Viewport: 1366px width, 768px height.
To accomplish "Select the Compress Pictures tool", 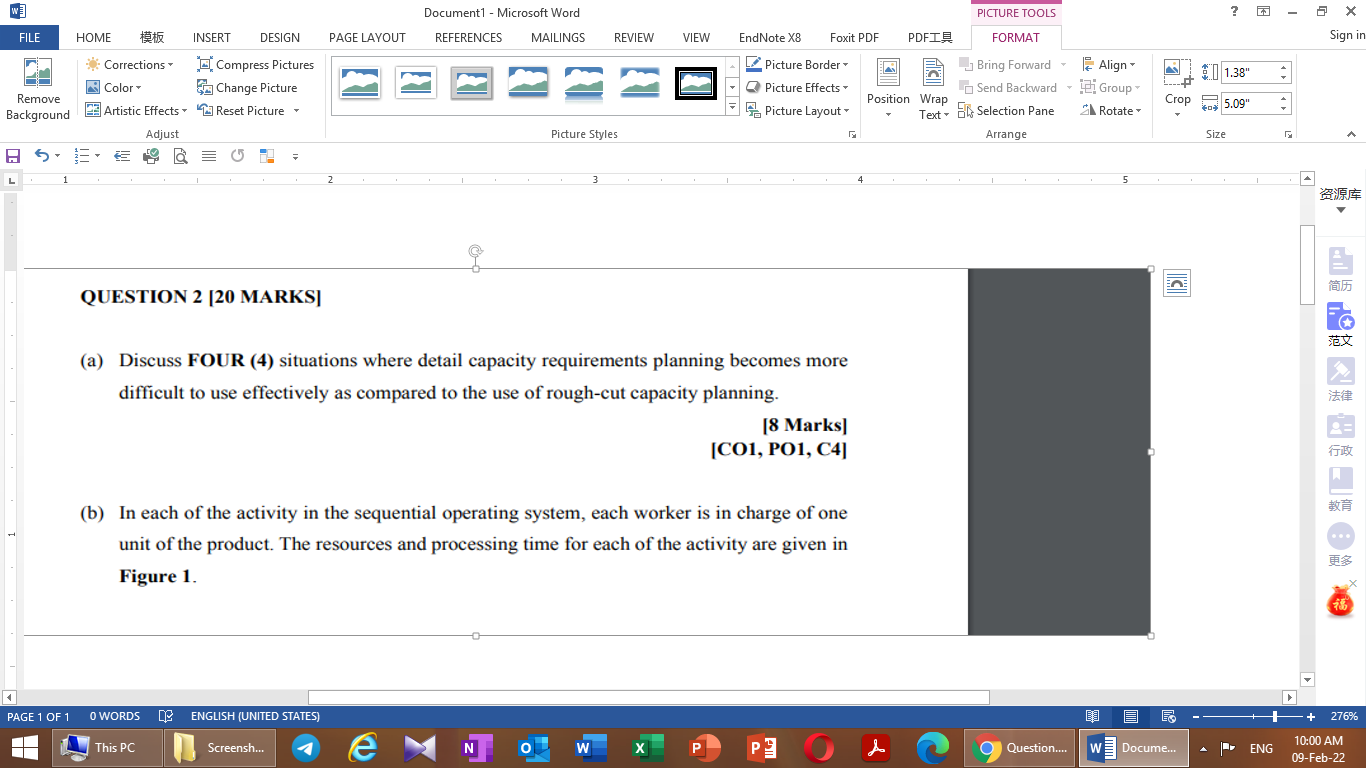I will click(x=255, y=64).
